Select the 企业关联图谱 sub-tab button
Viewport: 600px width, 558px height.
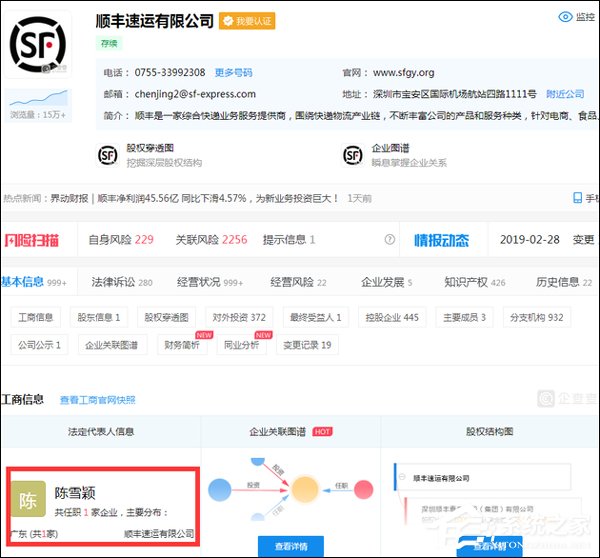pyautogui.click(x=111, y=345)
